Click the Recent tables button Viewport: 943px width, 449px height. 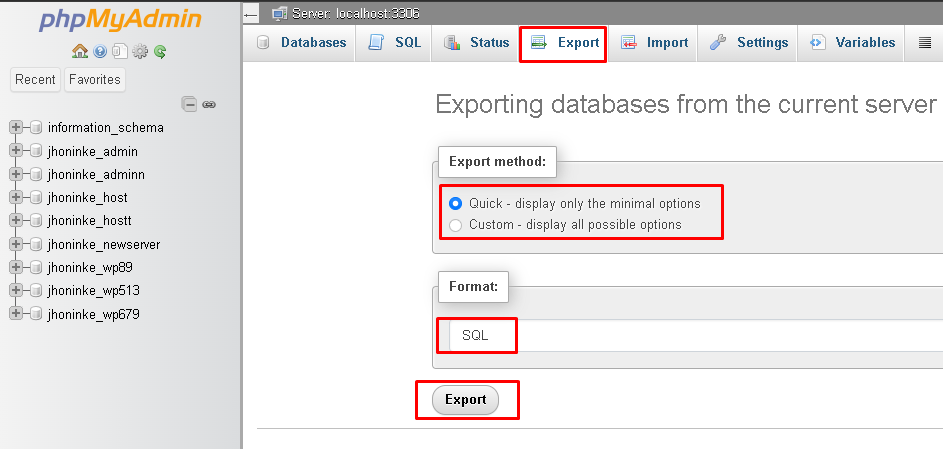coord(35,79)
